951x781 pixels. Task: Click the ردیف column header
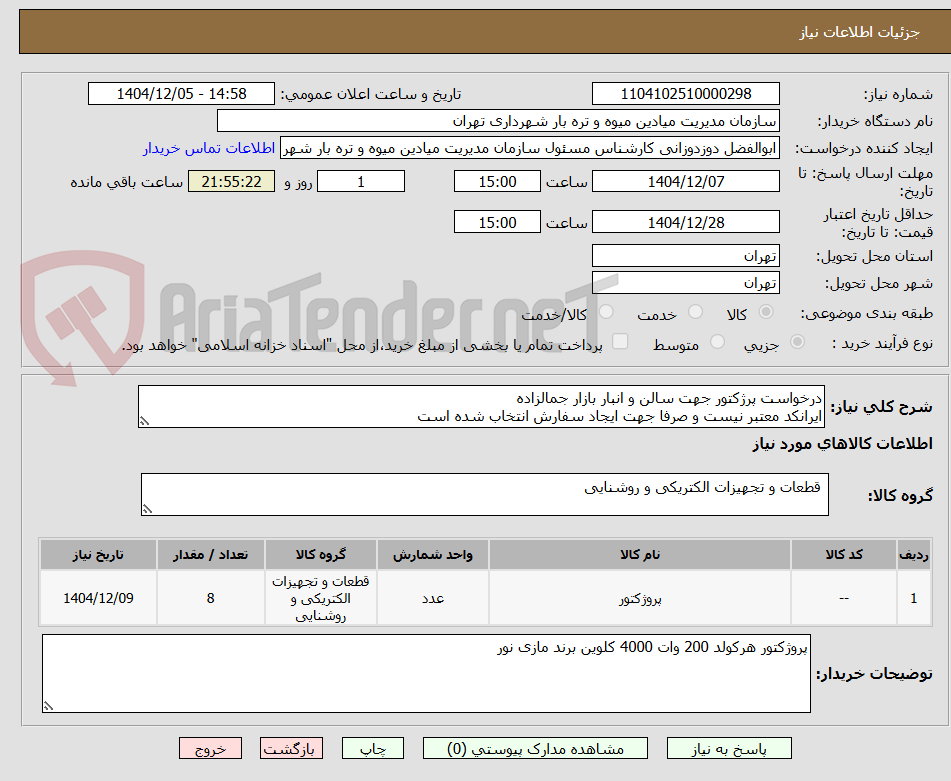click(x=913, y=555)
